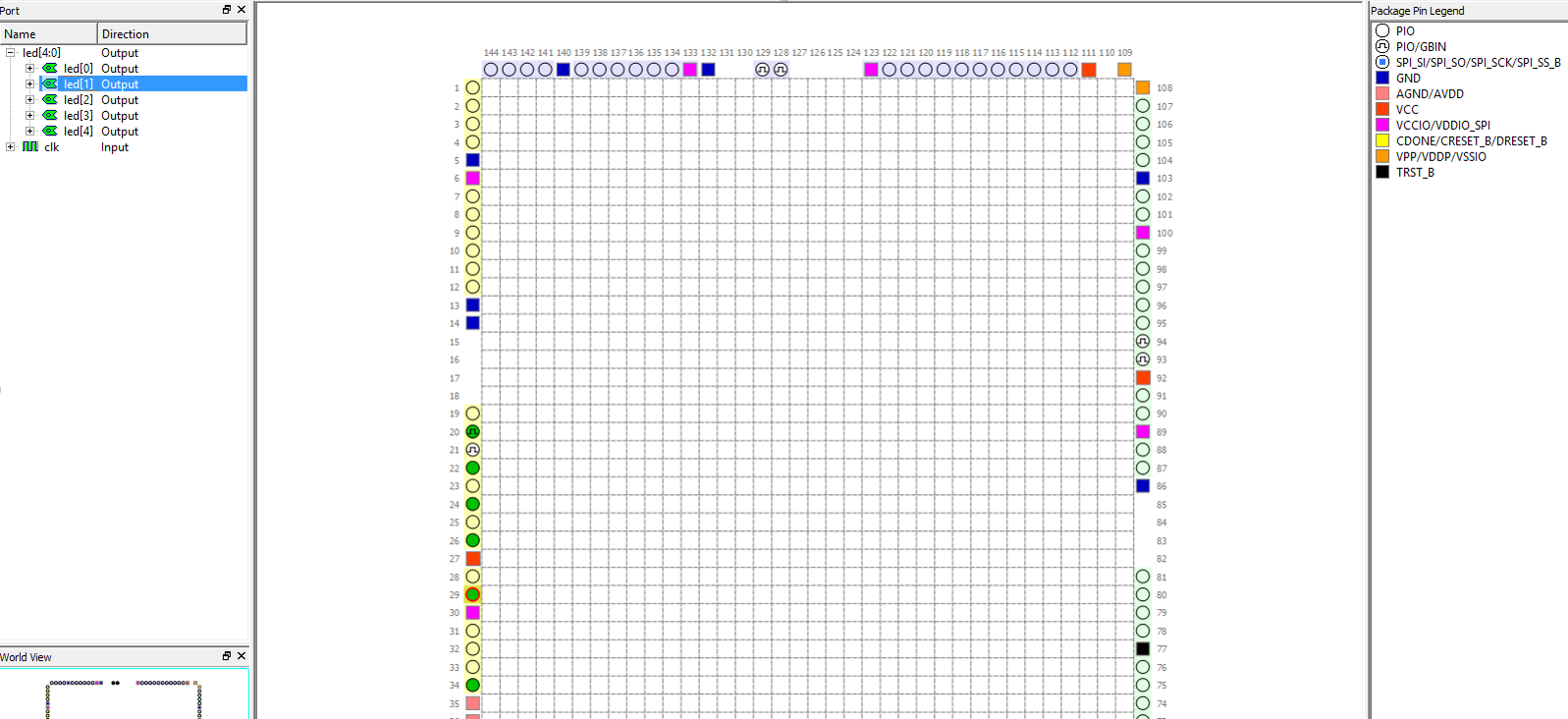Select the TRST_B package pin 77
The width and height of the screenshot is (1568, 719).
(x=1143, y=648)
